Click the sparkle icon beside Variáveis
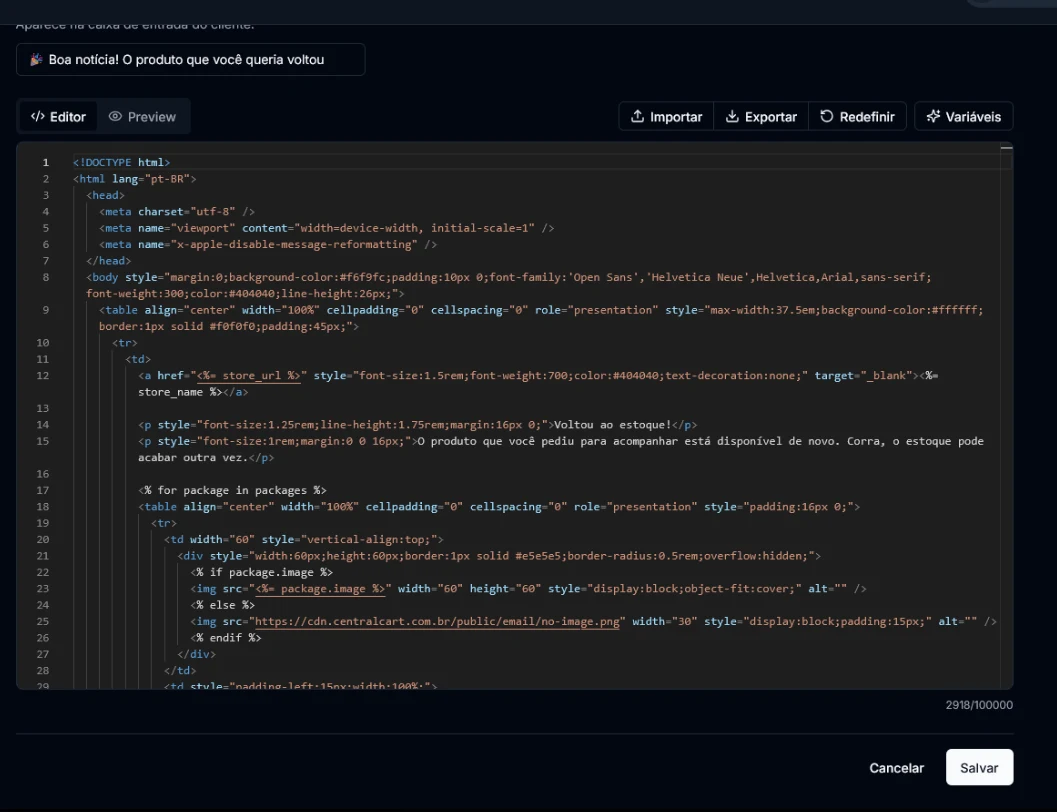This screenshot has height=812, width=1057. pos(933,116)
